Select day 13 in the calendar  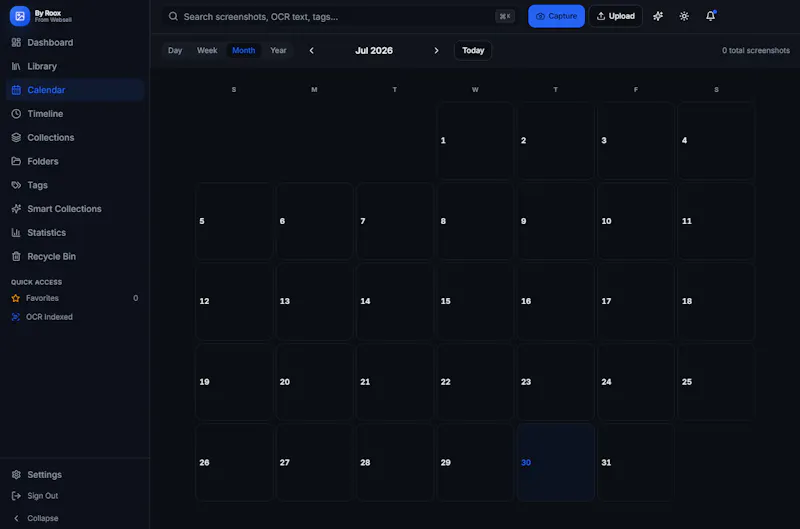314,301
